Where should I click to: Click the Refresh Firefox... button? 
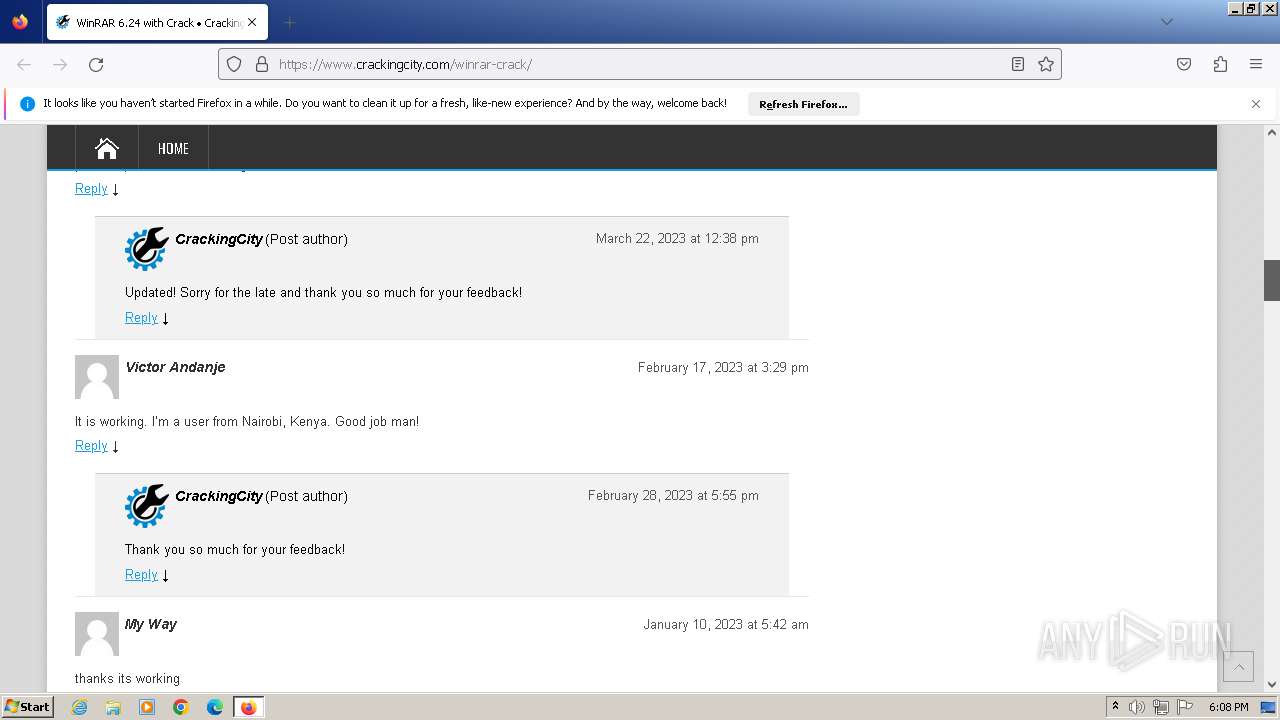click(803, 104)
